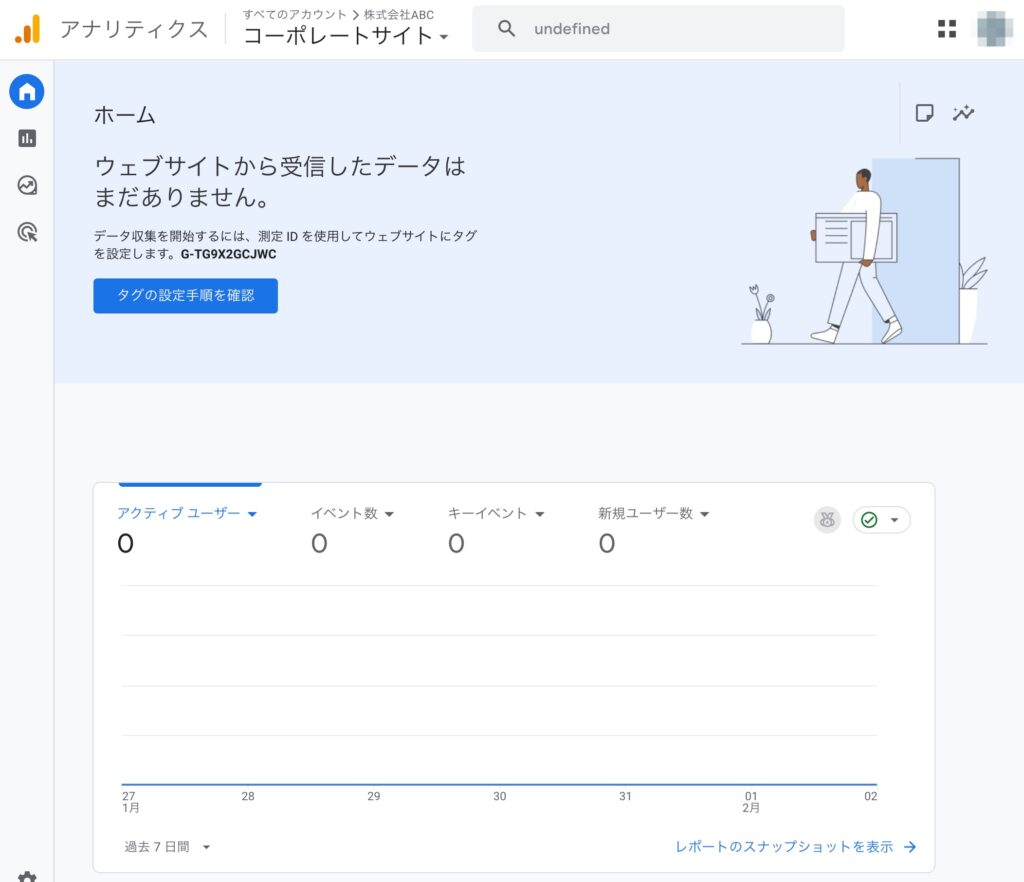This screenshot has height=882, width=1024.
Task: Open the イベント数 metric dropdown
Action: [x=352, y=513]
